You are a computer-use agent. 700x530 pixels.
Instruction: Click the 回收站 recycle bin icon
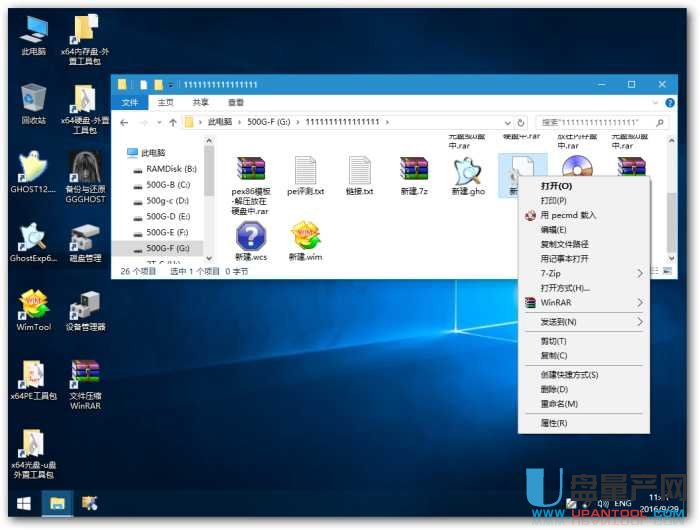(x=33, y=99)
